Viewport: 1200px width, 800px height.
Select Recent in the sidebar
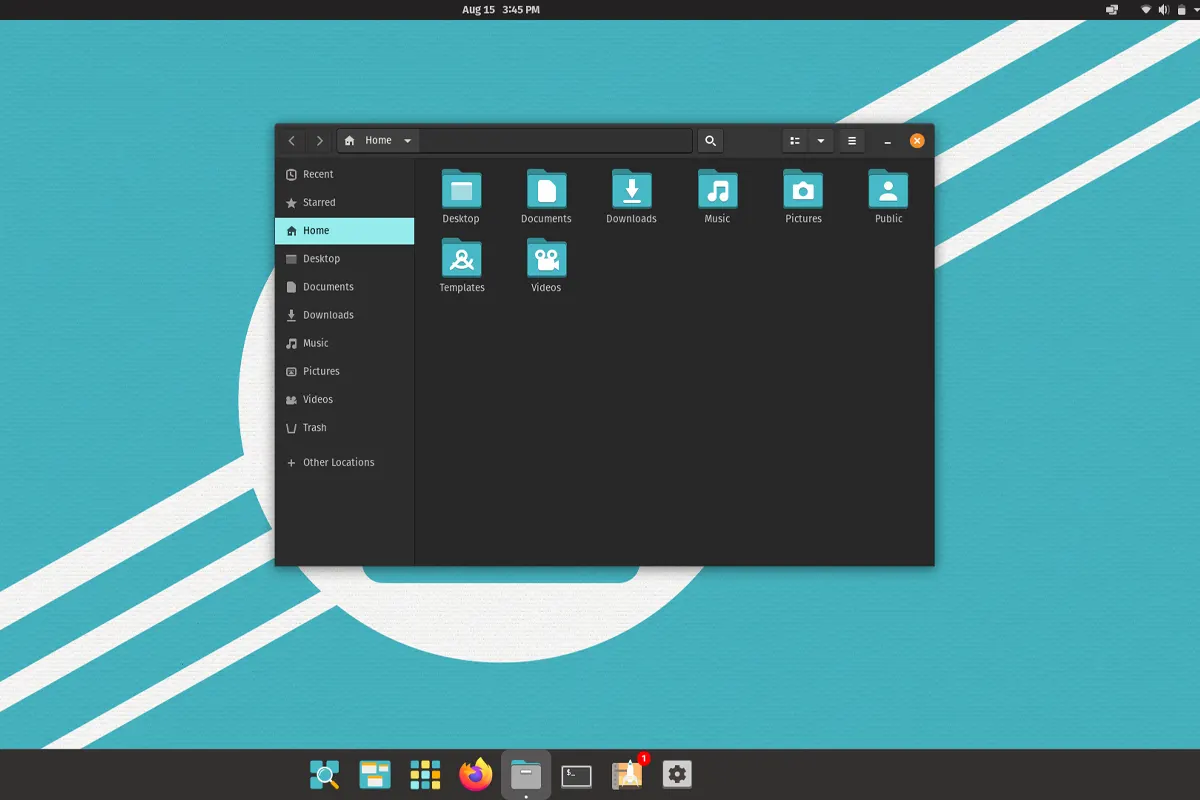tap(318, 174)
